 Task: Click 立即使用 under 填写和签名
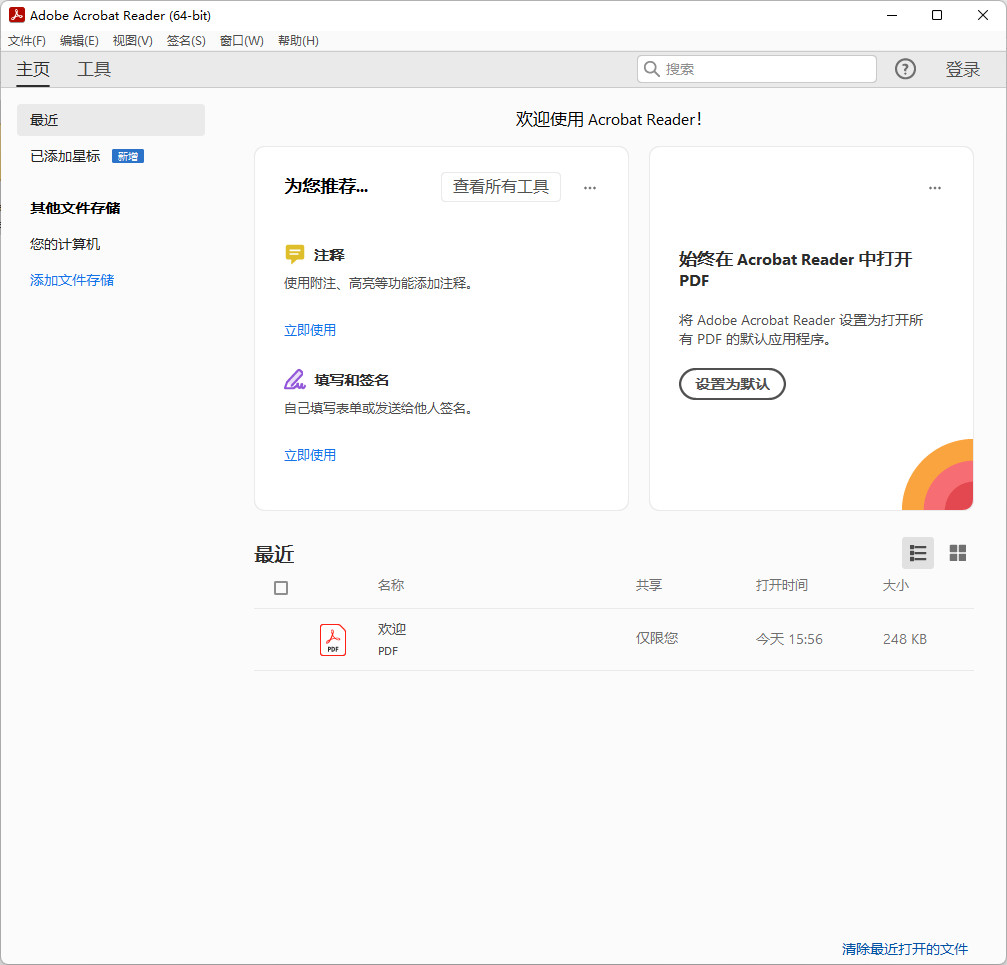tap(310, 455)
